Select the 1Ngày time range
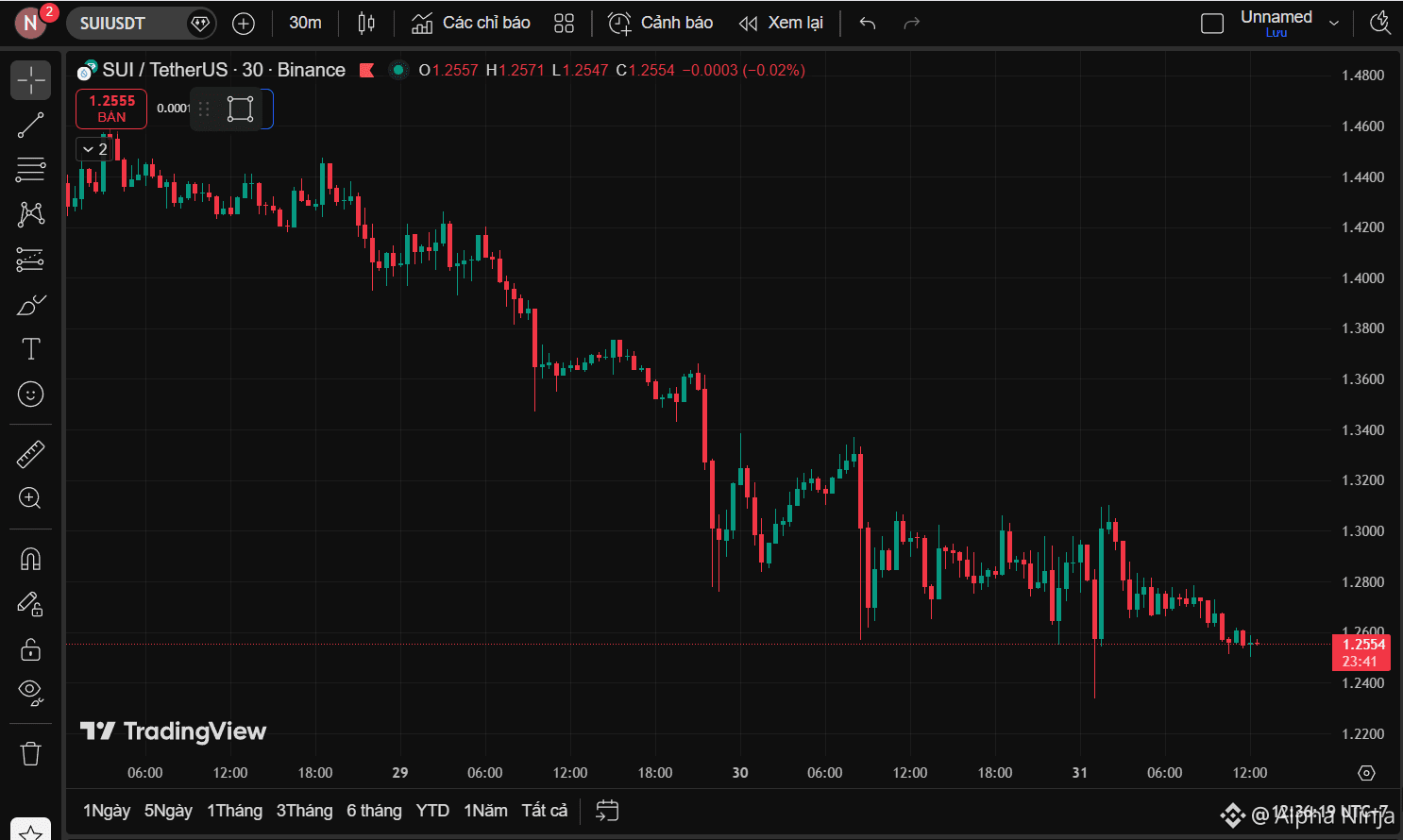 tap(107, 811)
